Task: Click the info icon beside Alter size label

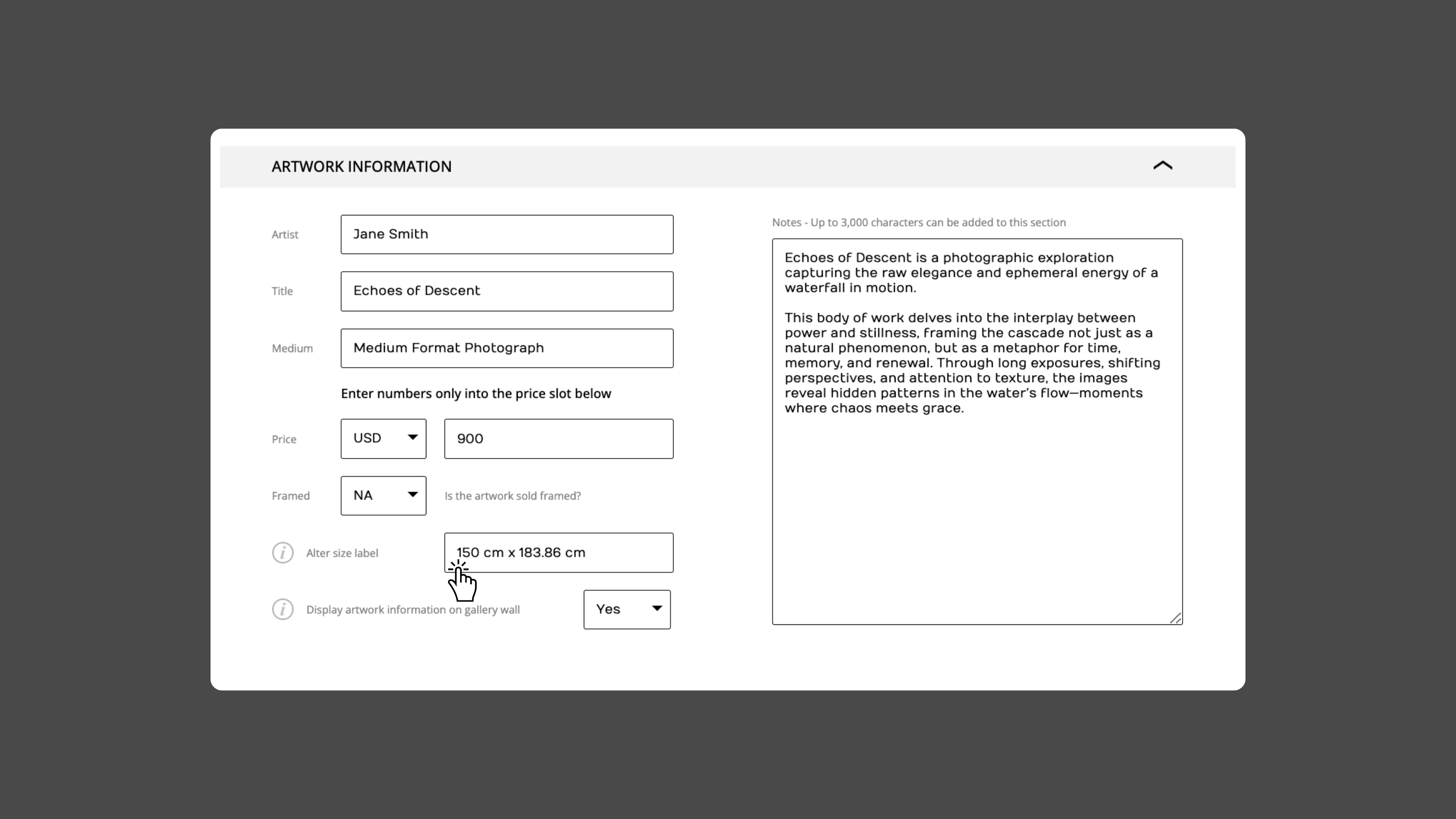Action: [x=283, y=552]
